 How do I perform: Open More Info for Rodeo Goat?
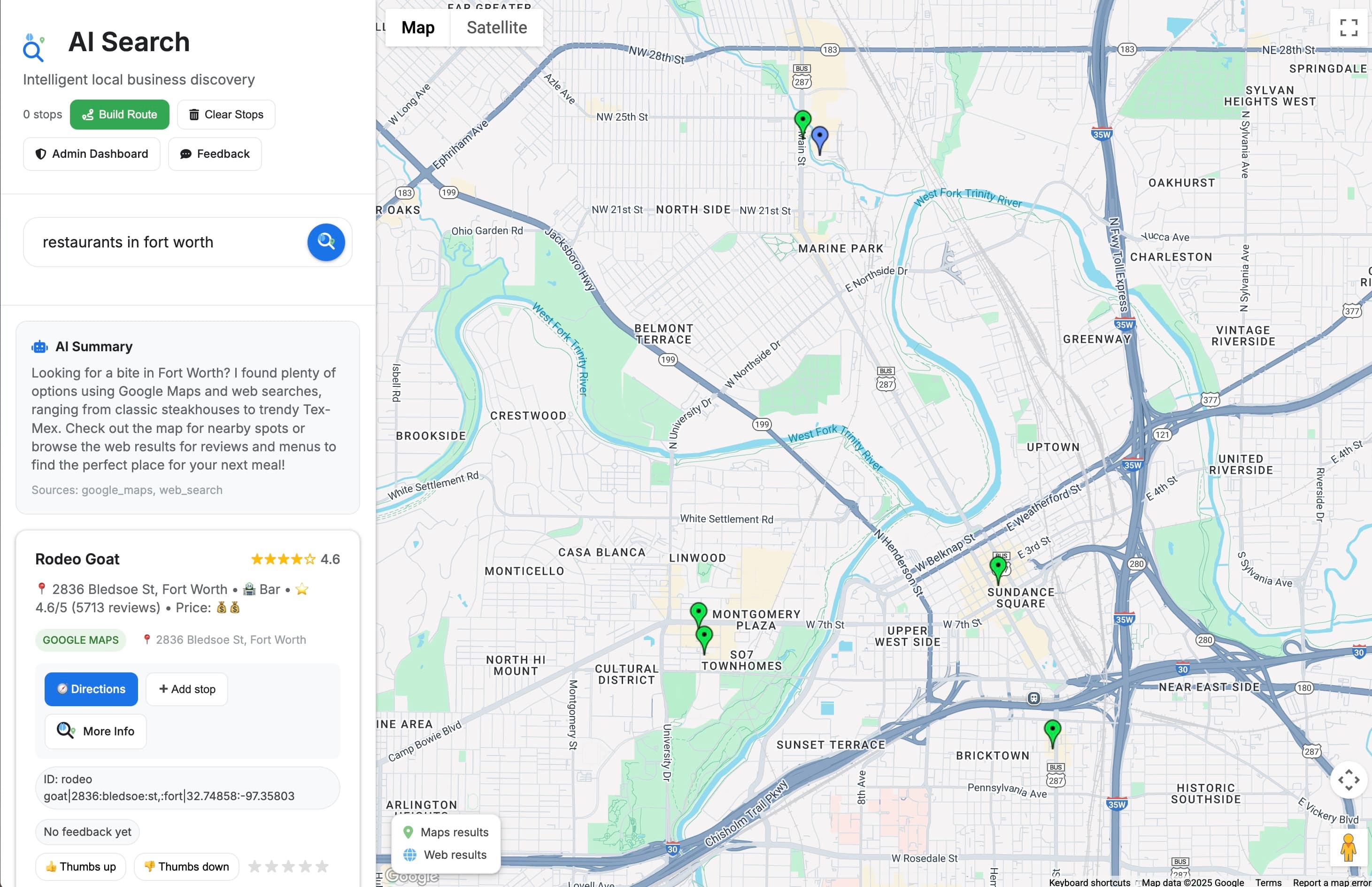95,731
